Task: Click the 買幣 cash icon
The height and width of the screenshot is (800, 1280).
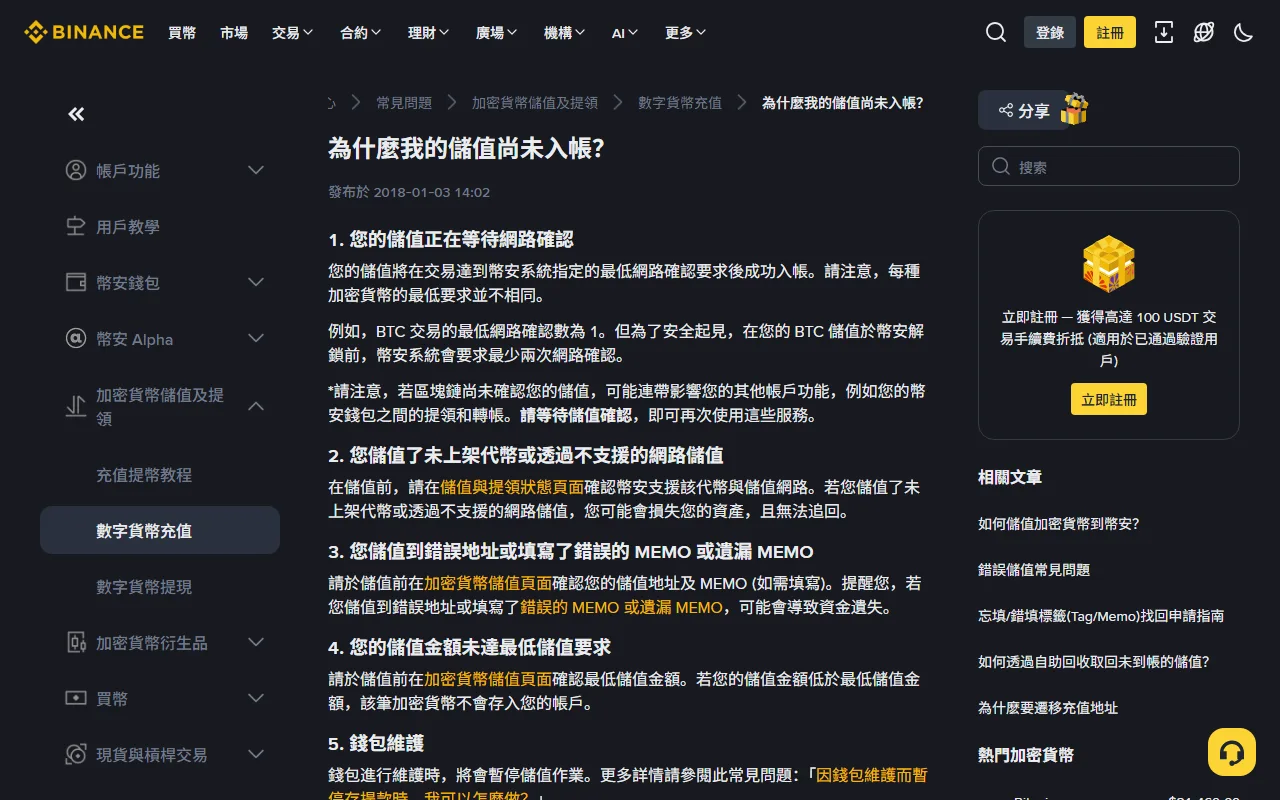Action: [x=76, y=698]
